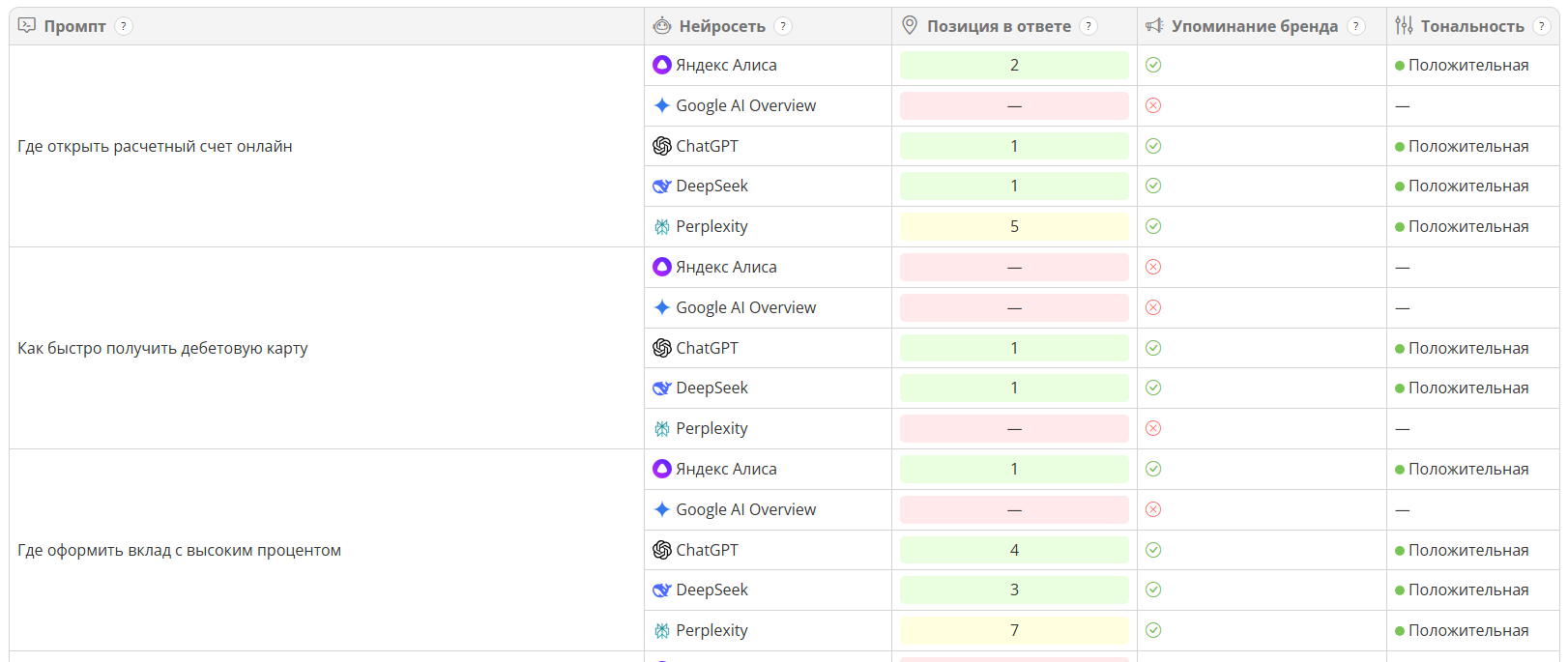Click the Промпт column header label
The width and height of the screenshot is (1568, 662).
[74, 26]
